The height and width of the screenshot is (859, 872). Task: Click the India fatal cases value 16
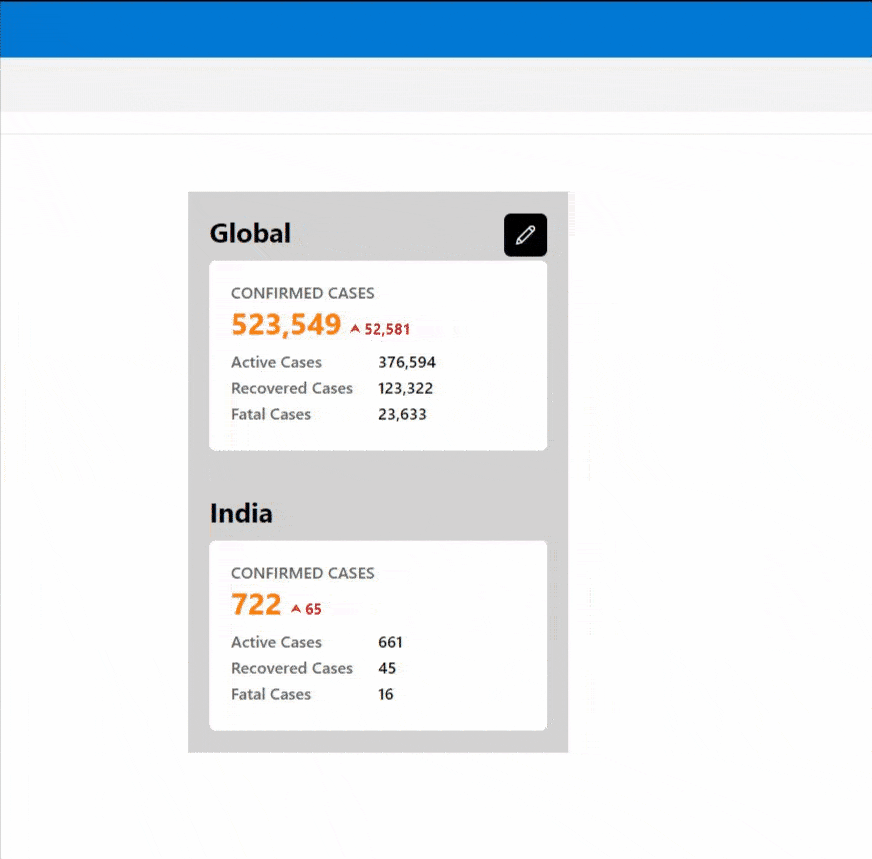pyautogui.click(x=386, y=694)
